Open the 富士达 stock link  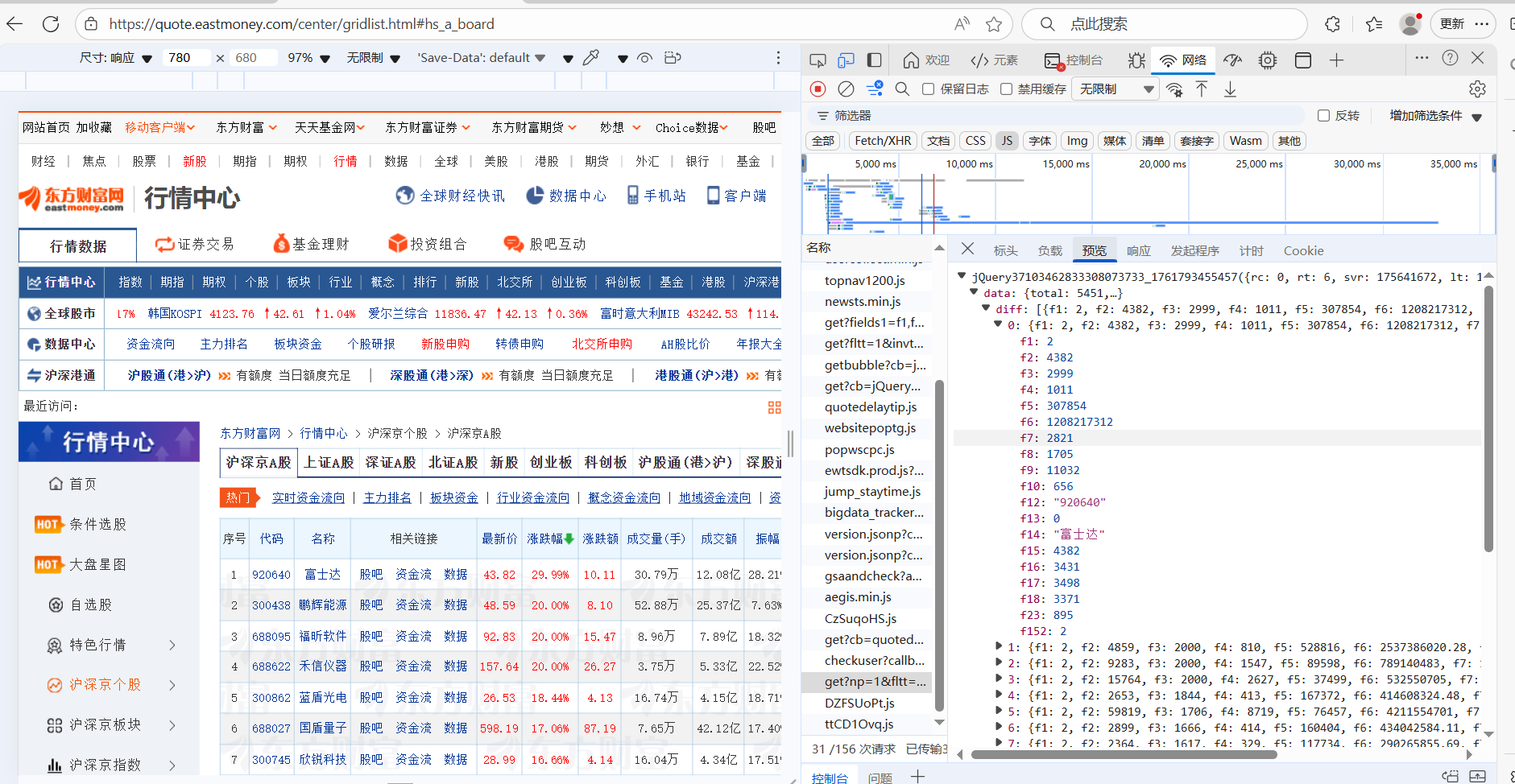pos(324,574)
